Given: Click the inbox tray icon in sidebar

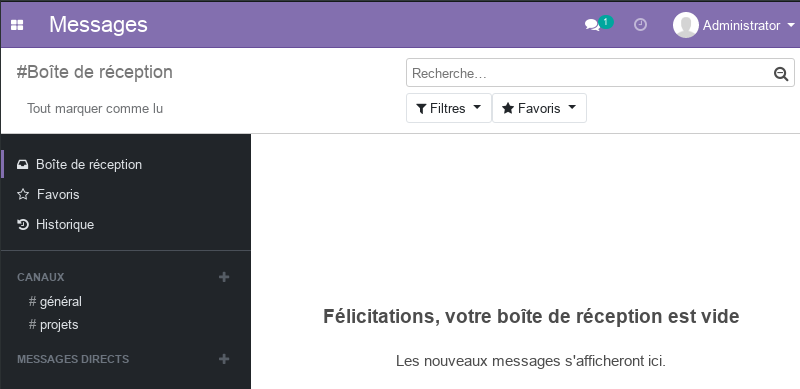Looking at the screenshot, I should point(22,164).
